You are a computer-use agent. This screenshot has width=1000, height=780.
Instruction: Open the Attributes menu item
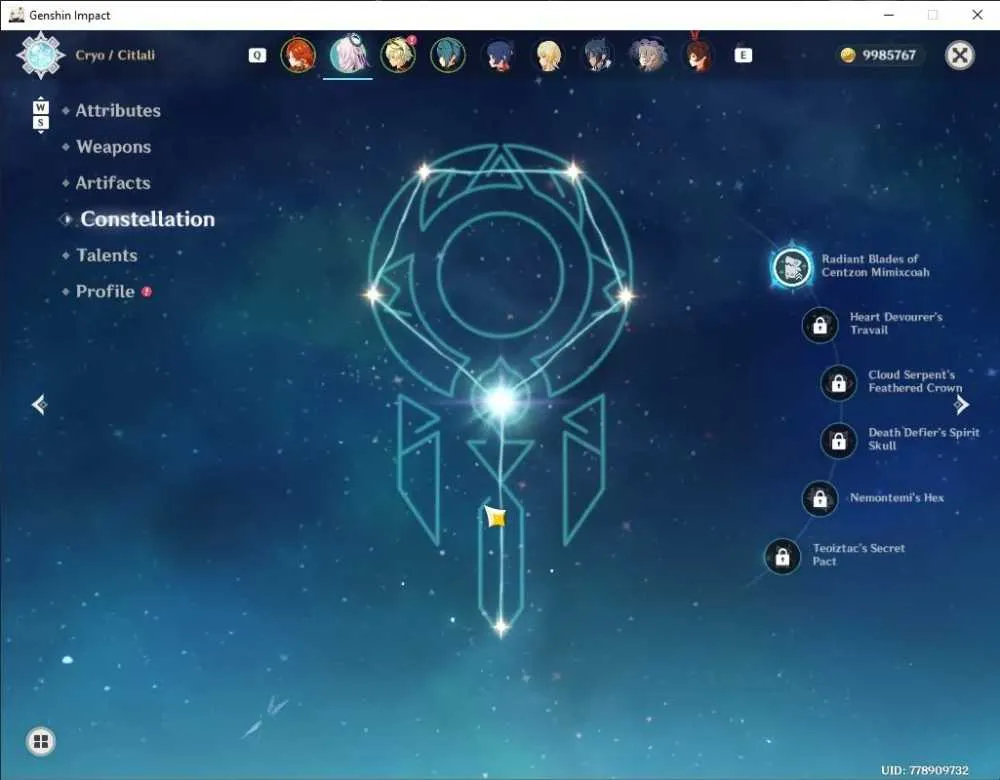tap(118, 110)
